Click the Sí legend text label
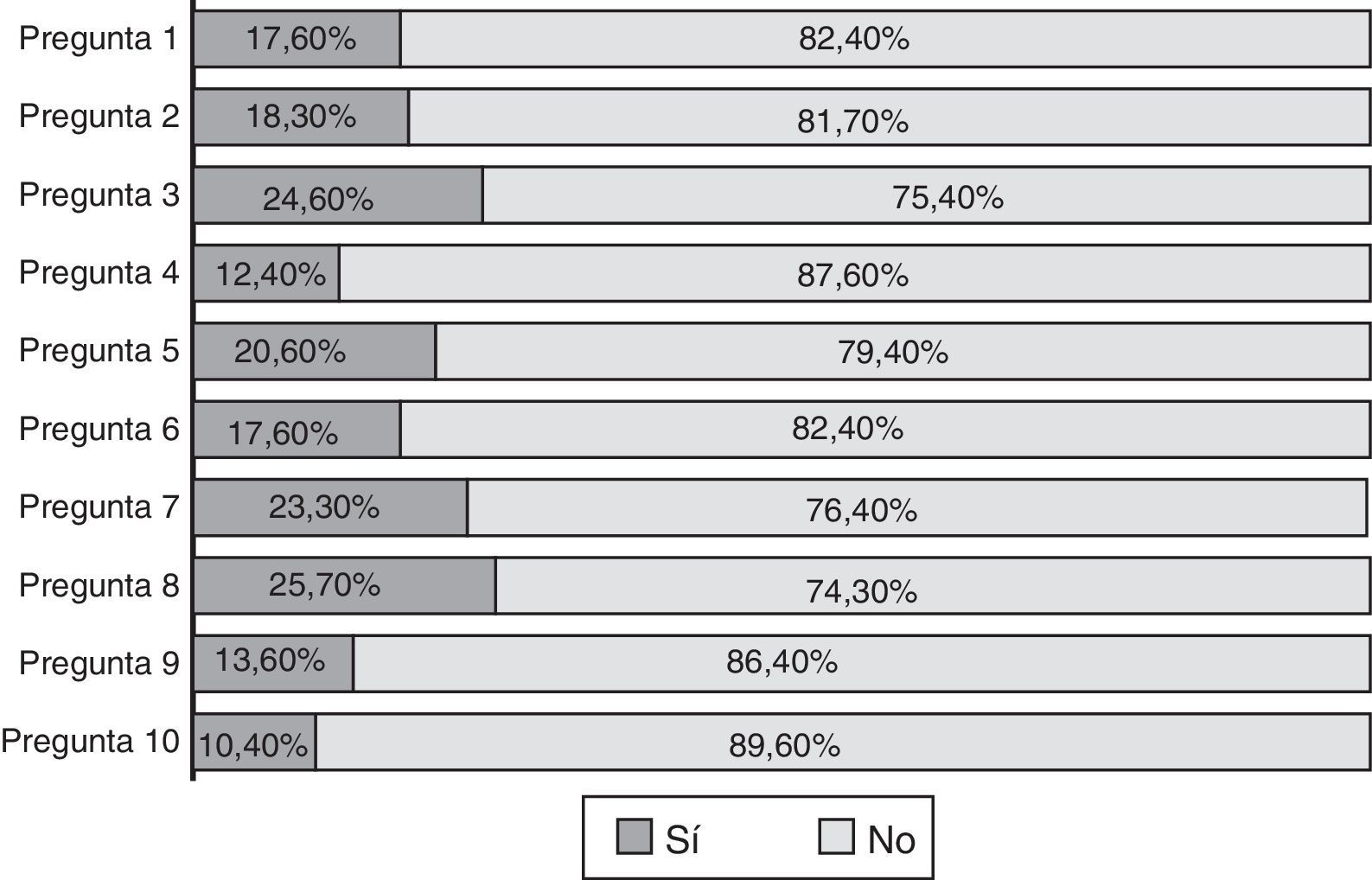 coord(682,839)
